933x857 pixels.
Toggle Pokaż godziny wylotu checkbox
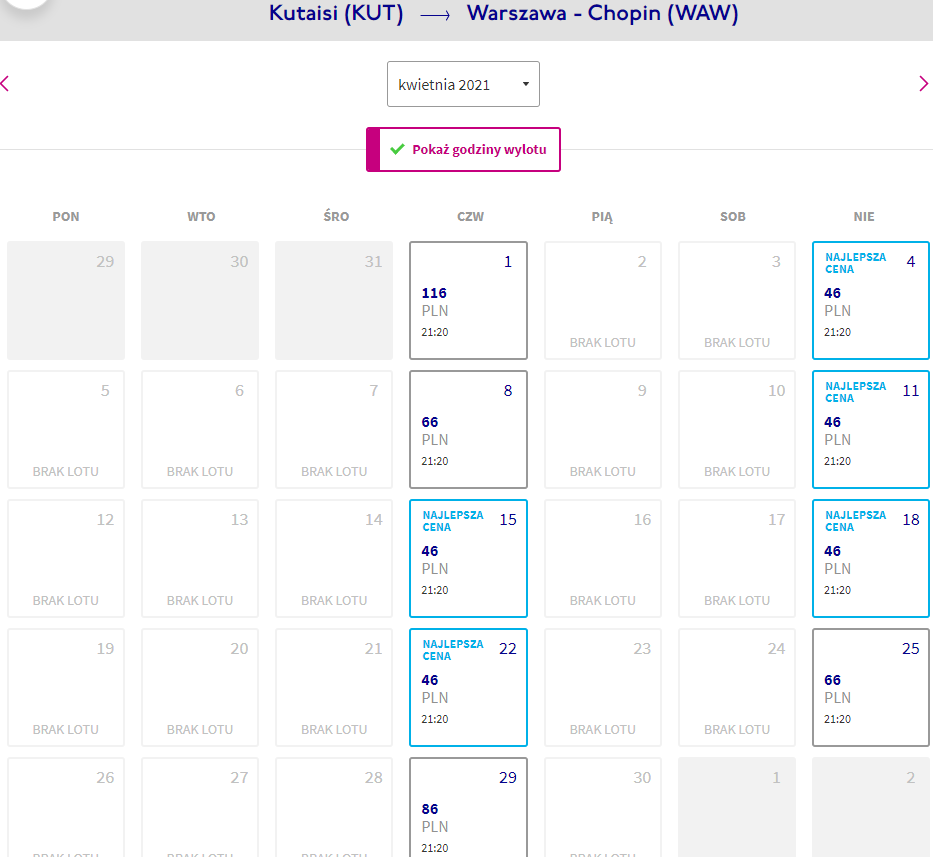[463, 149]
